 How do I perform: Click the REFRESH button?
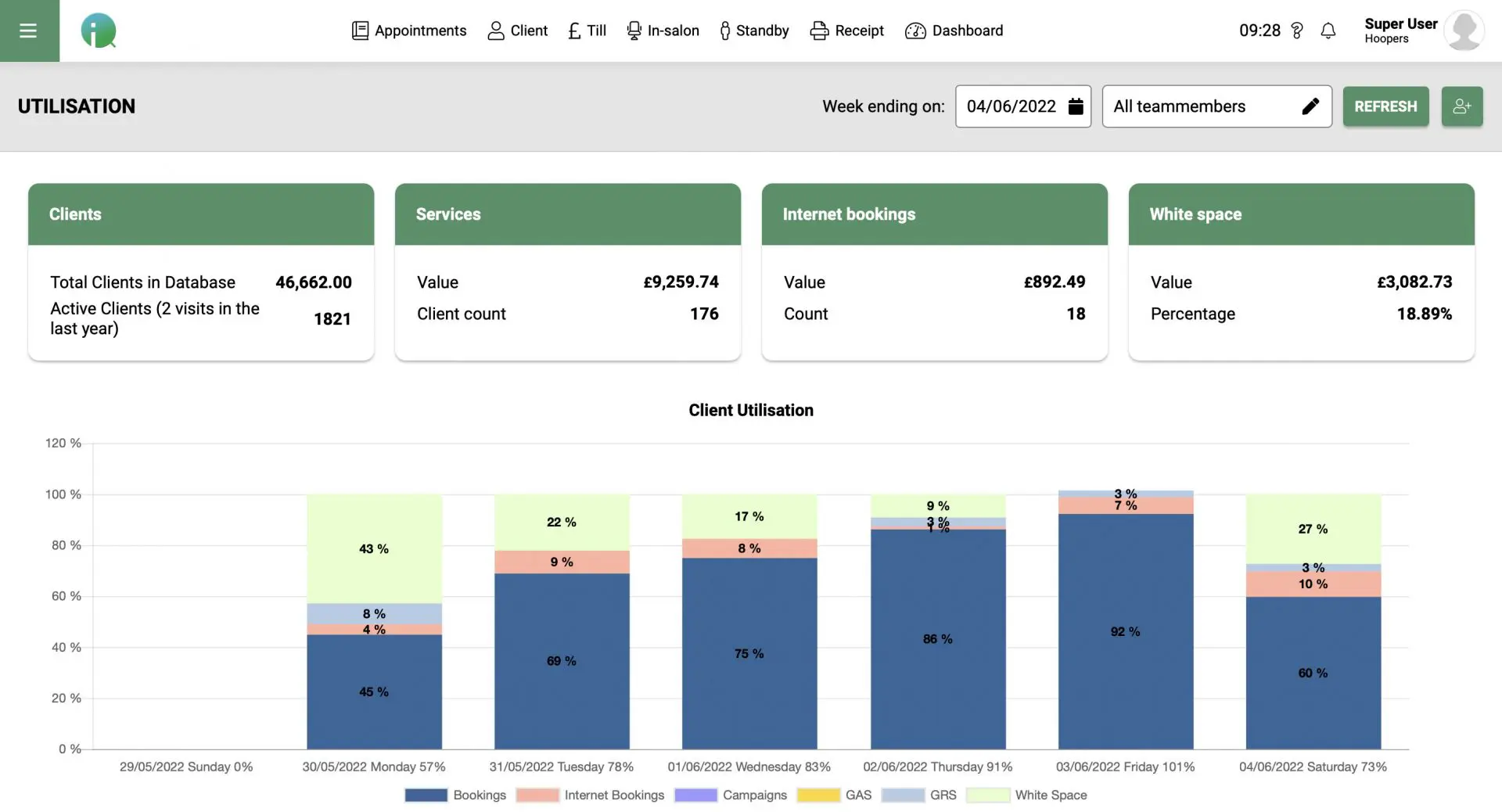pyautogui.click(x=1385, y=106)
